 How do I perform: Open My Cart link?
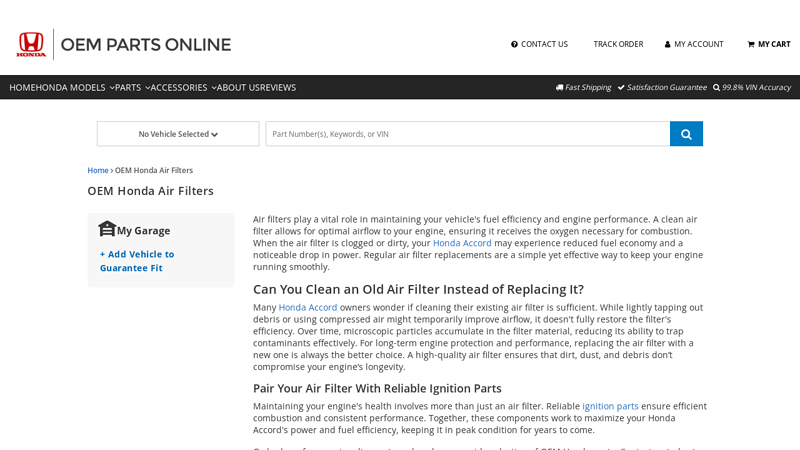[x=774, y=44]
